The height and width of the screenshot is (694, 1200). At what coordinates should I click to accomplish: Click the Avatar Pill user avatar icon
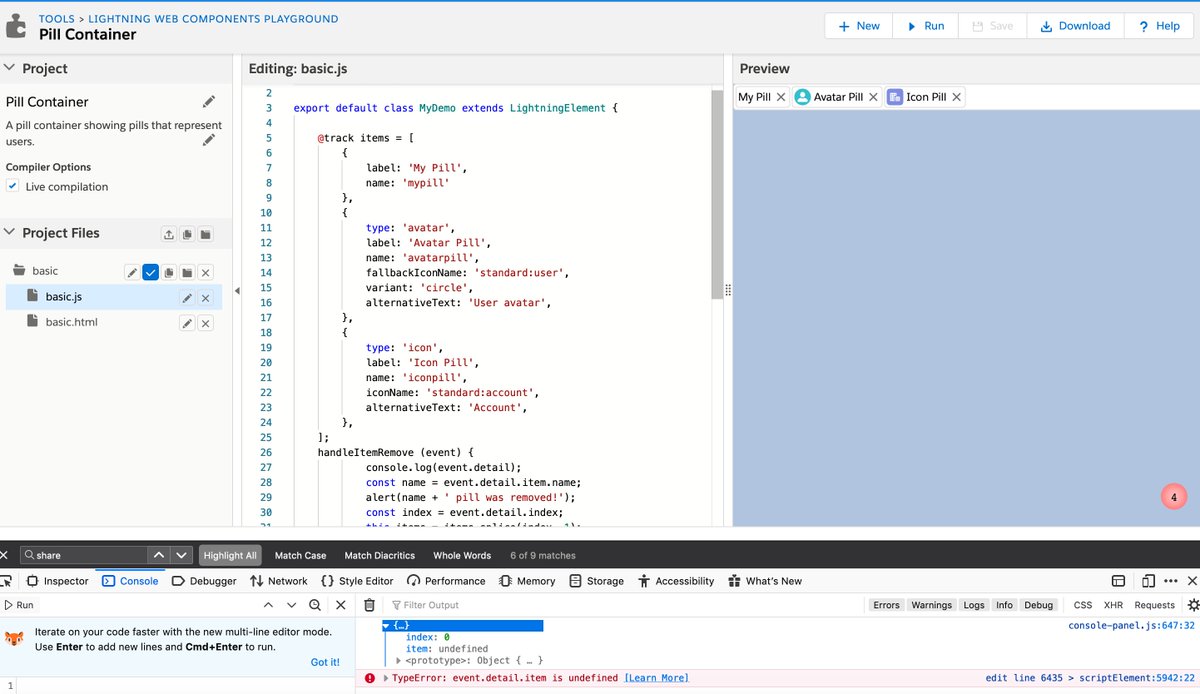tap(802, 97)
